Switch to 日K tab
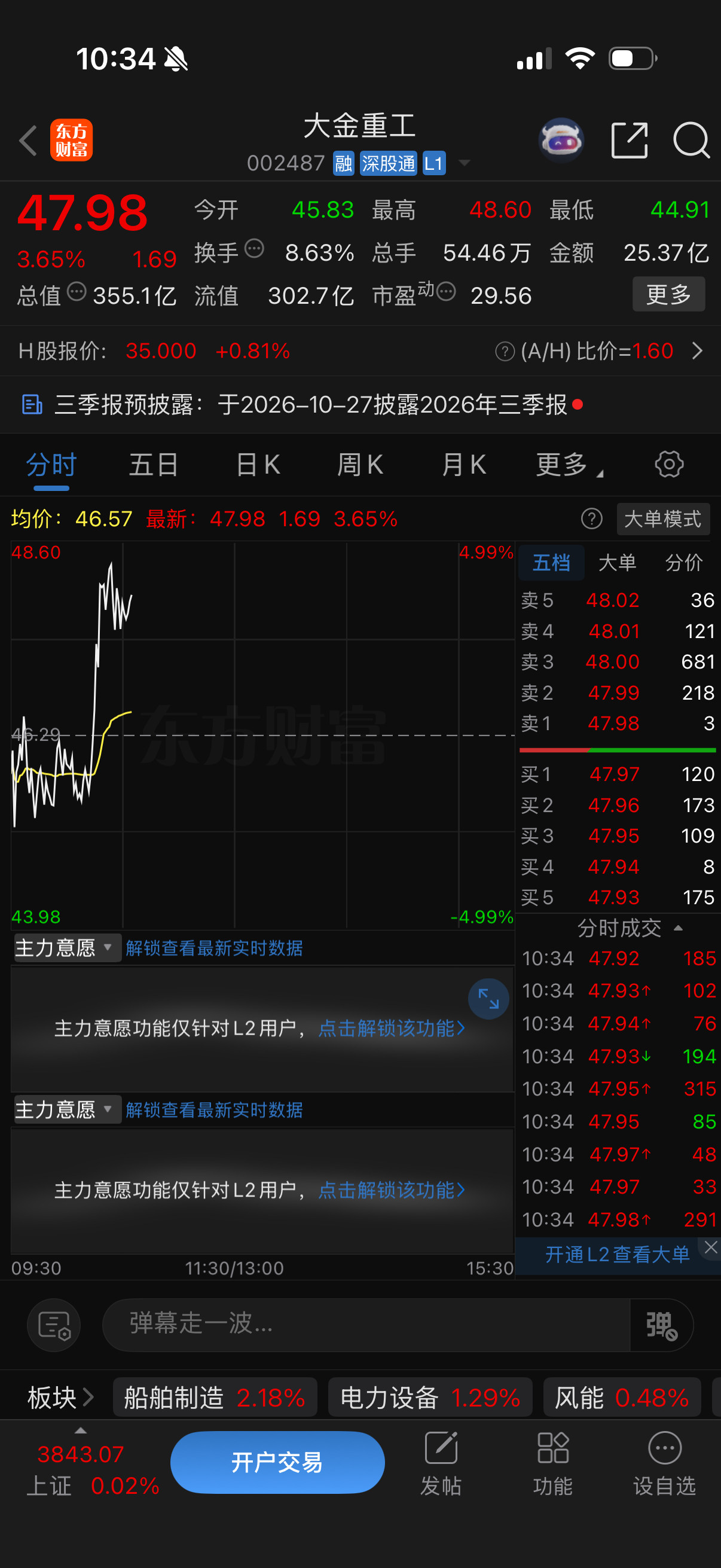 click(258, 465)
